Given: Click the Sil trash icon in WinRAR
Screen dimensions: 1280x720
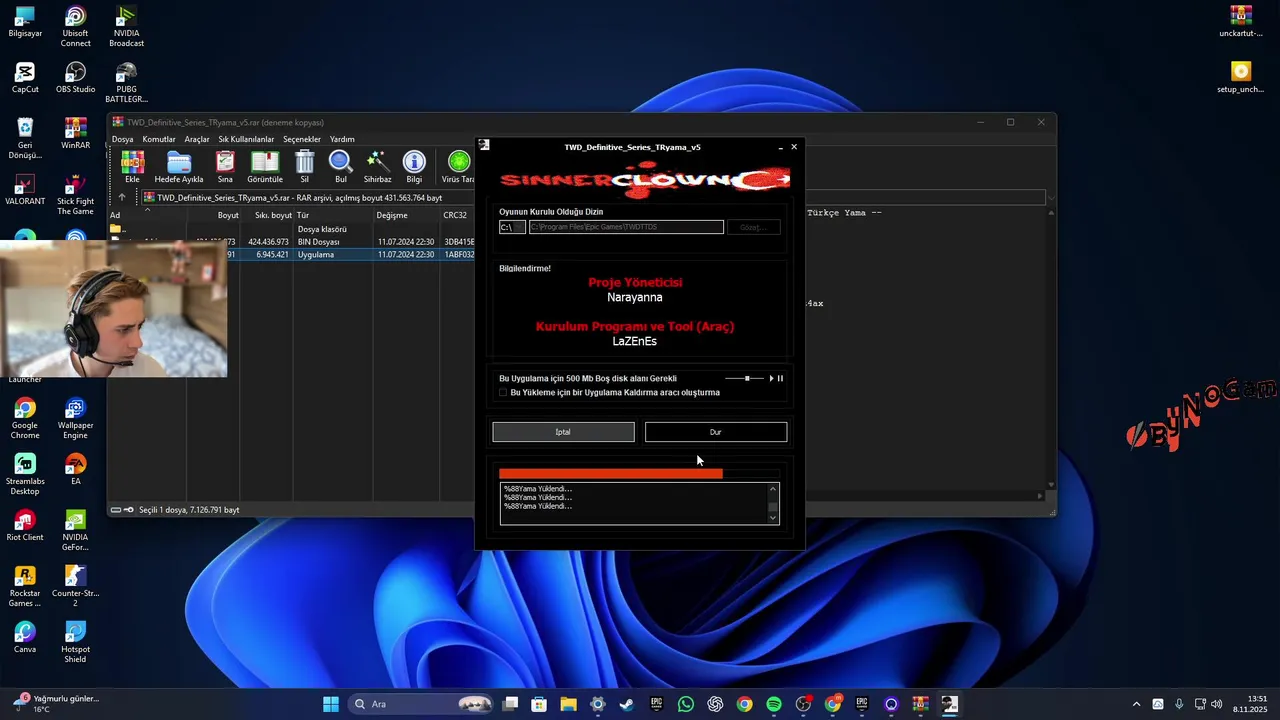Looking at the screenshot, I should coord(305,167).
